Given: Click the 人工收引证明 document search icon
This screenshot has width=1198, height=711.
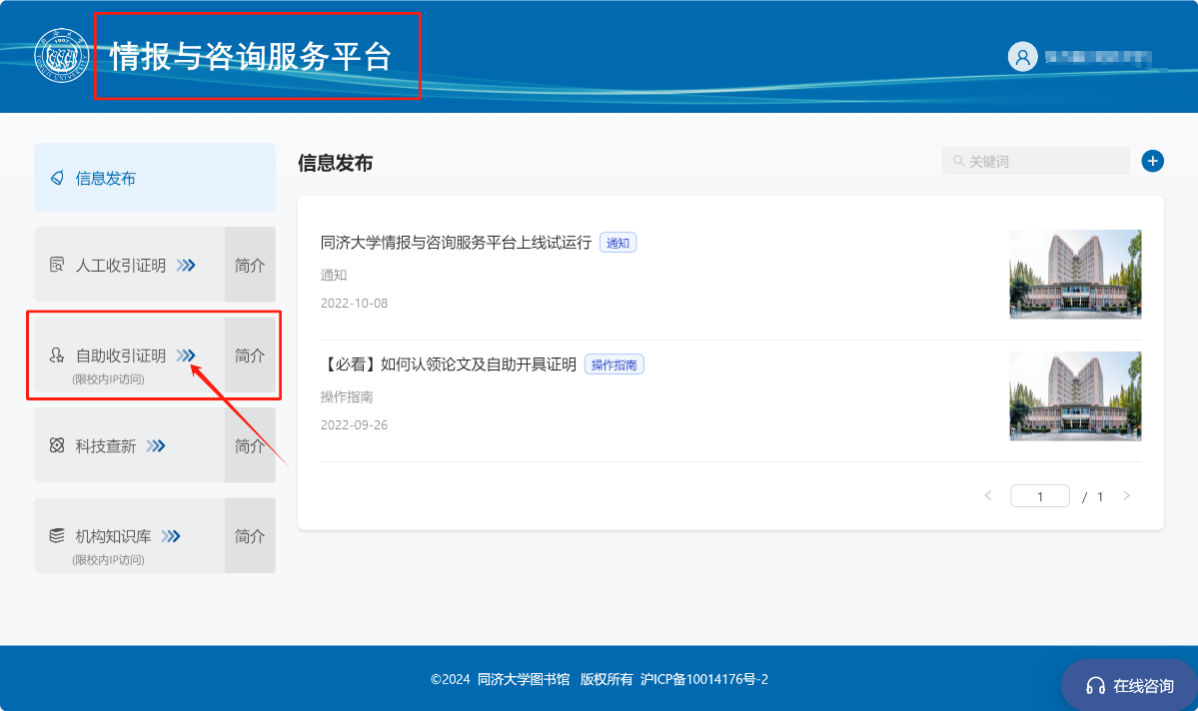Looking at the screenshot, I should [57, 265].
